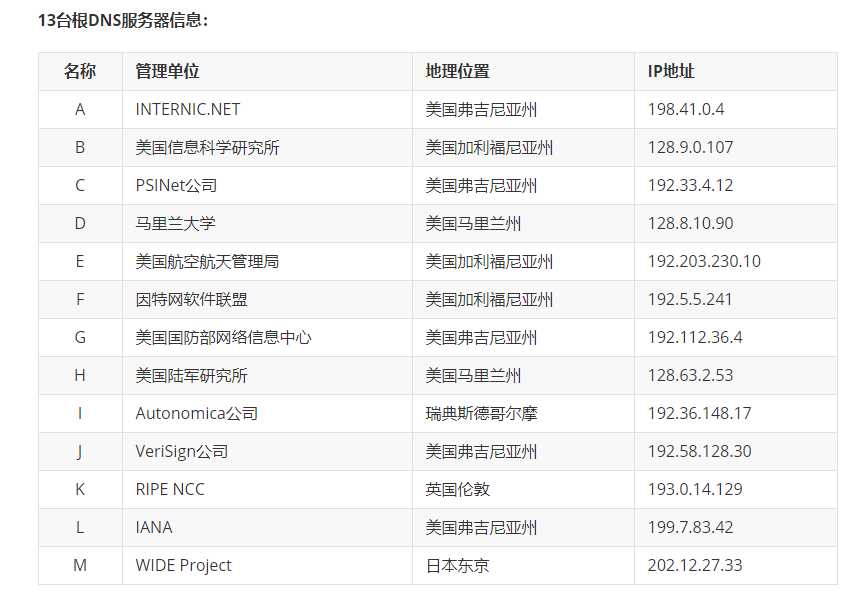Image resolution: width=867 pixels, height=608 pixels.
Task: Click '美国马里兰州' in row D
Action: (473, 224)
